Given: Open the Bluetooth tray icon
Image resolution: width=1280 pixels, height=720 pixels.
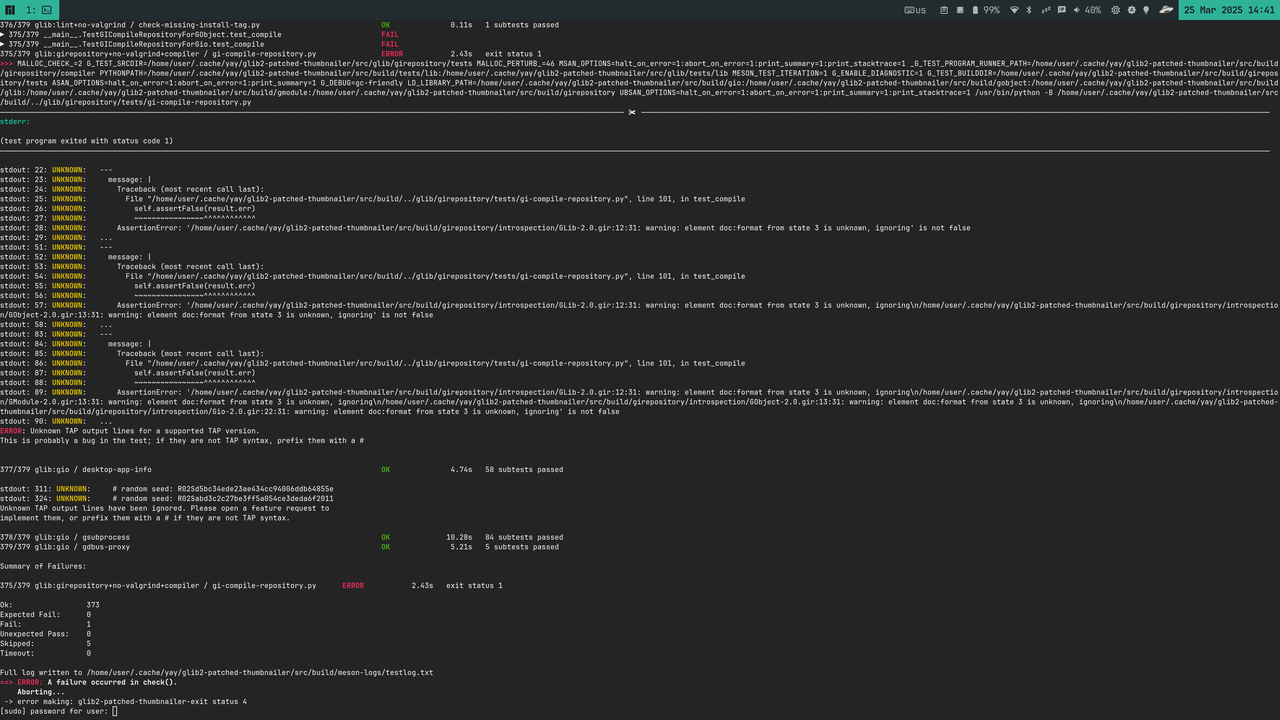Looking at the screenshot, I should coord(1029,10).
